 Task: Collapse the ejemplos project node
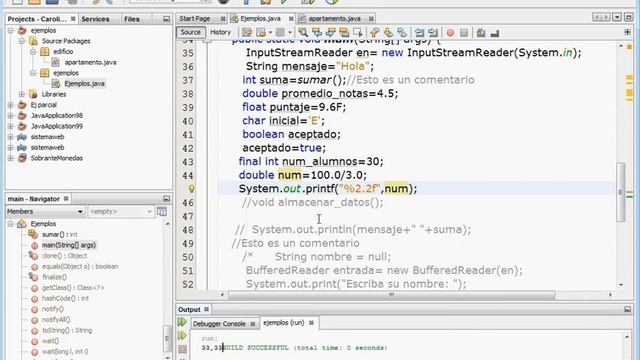11,31
